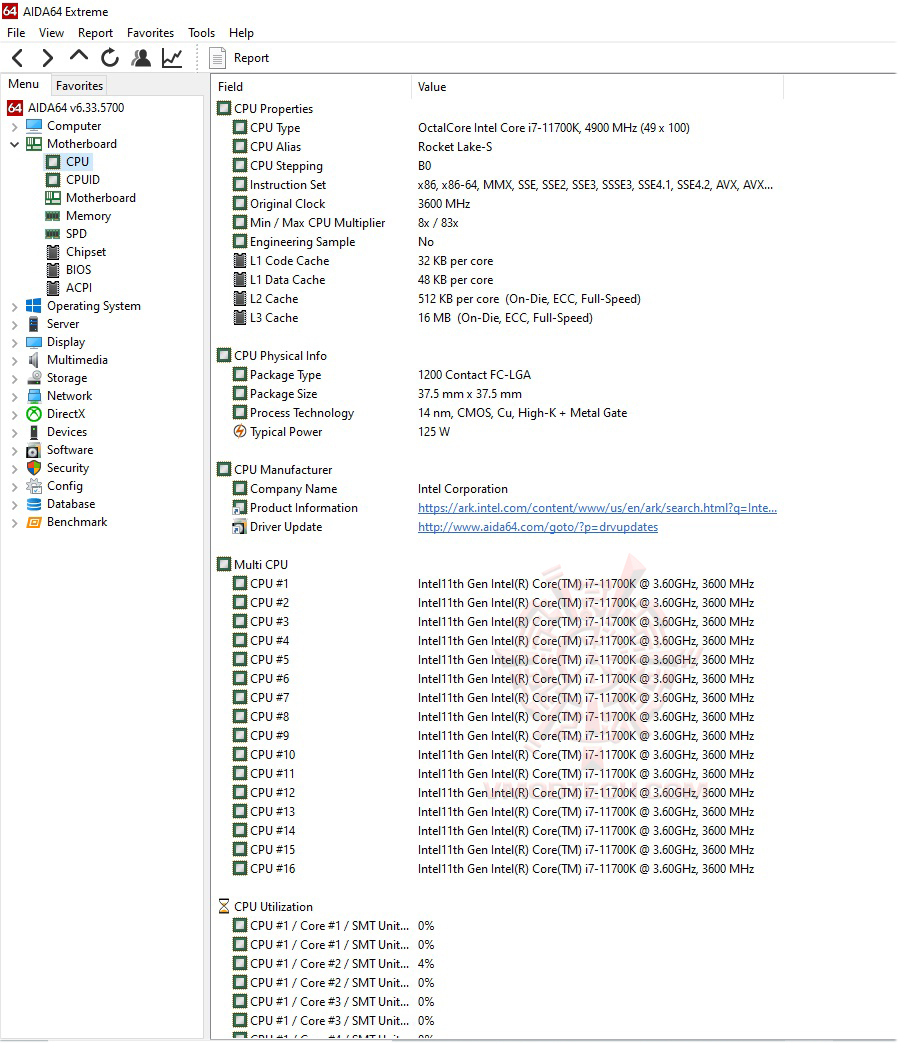Open the graph chart toolbar icon

pos(172,58)
